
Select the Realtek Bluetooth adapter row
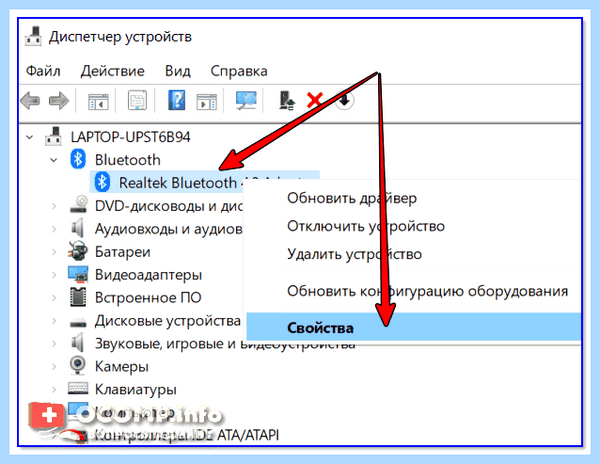tap(204, 182)
